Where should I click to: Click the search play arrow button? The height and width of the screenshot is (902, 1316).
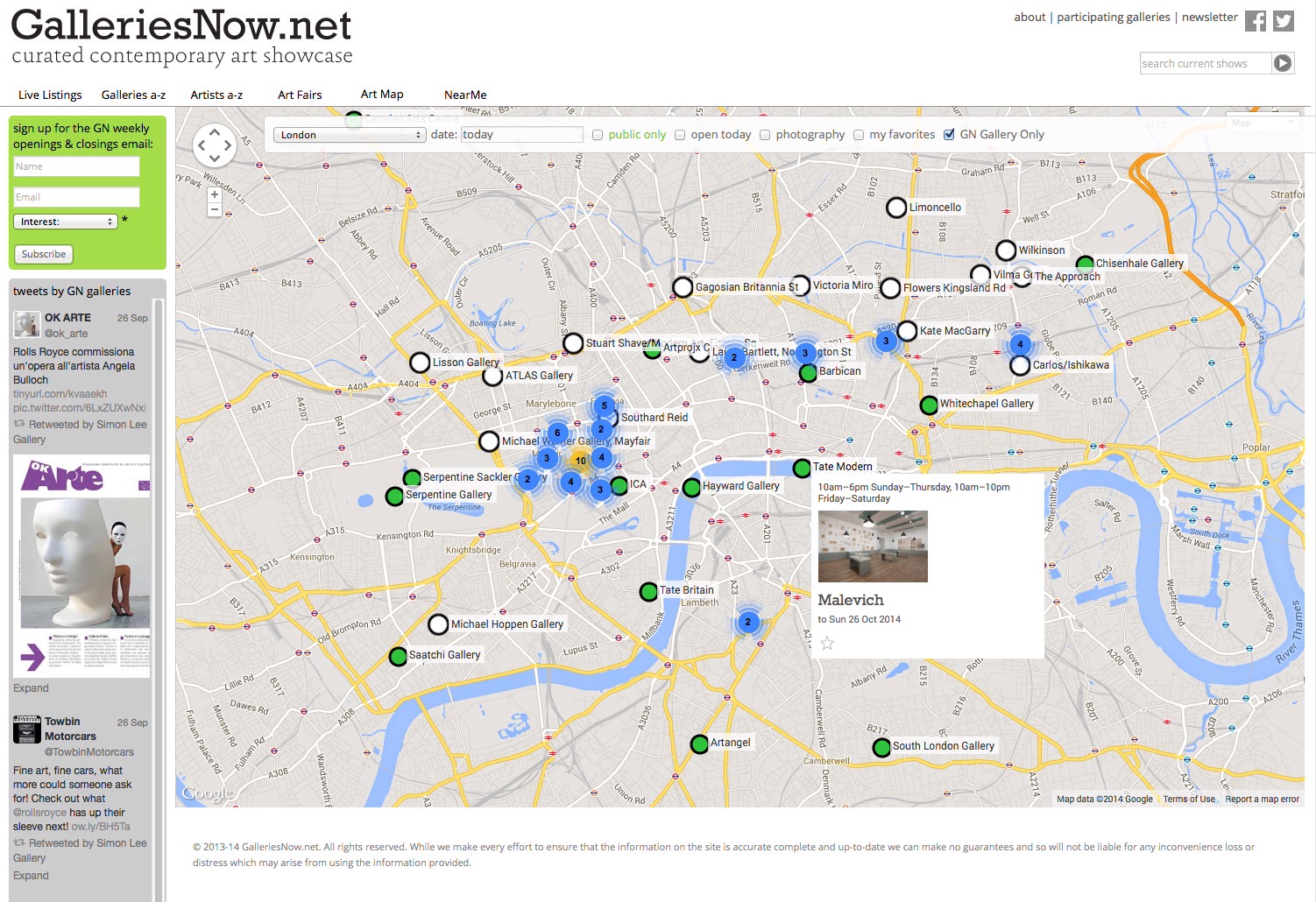tap(1283, 63)
